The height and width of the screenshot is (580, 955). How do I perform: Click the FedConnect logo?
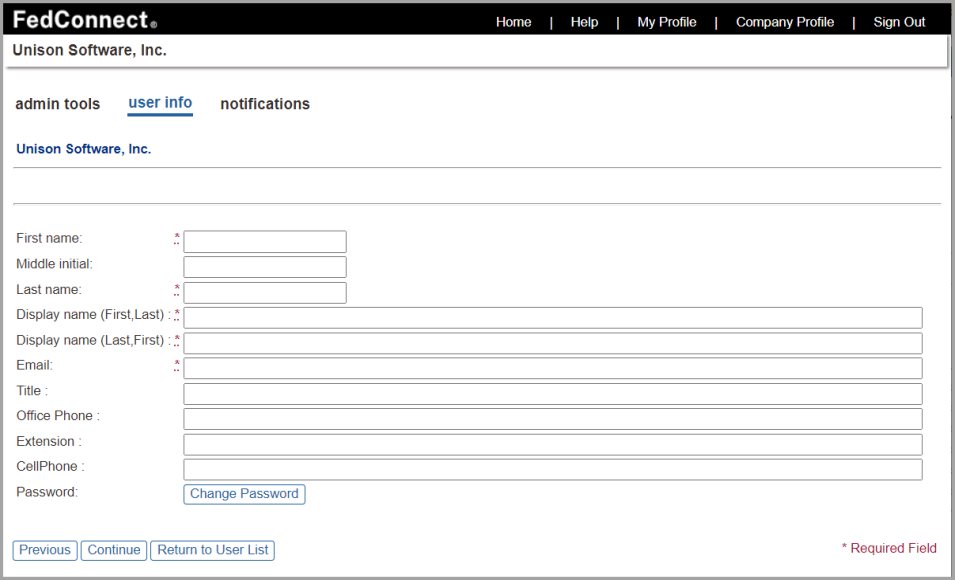pyautogui.click(x=75, y=19)
